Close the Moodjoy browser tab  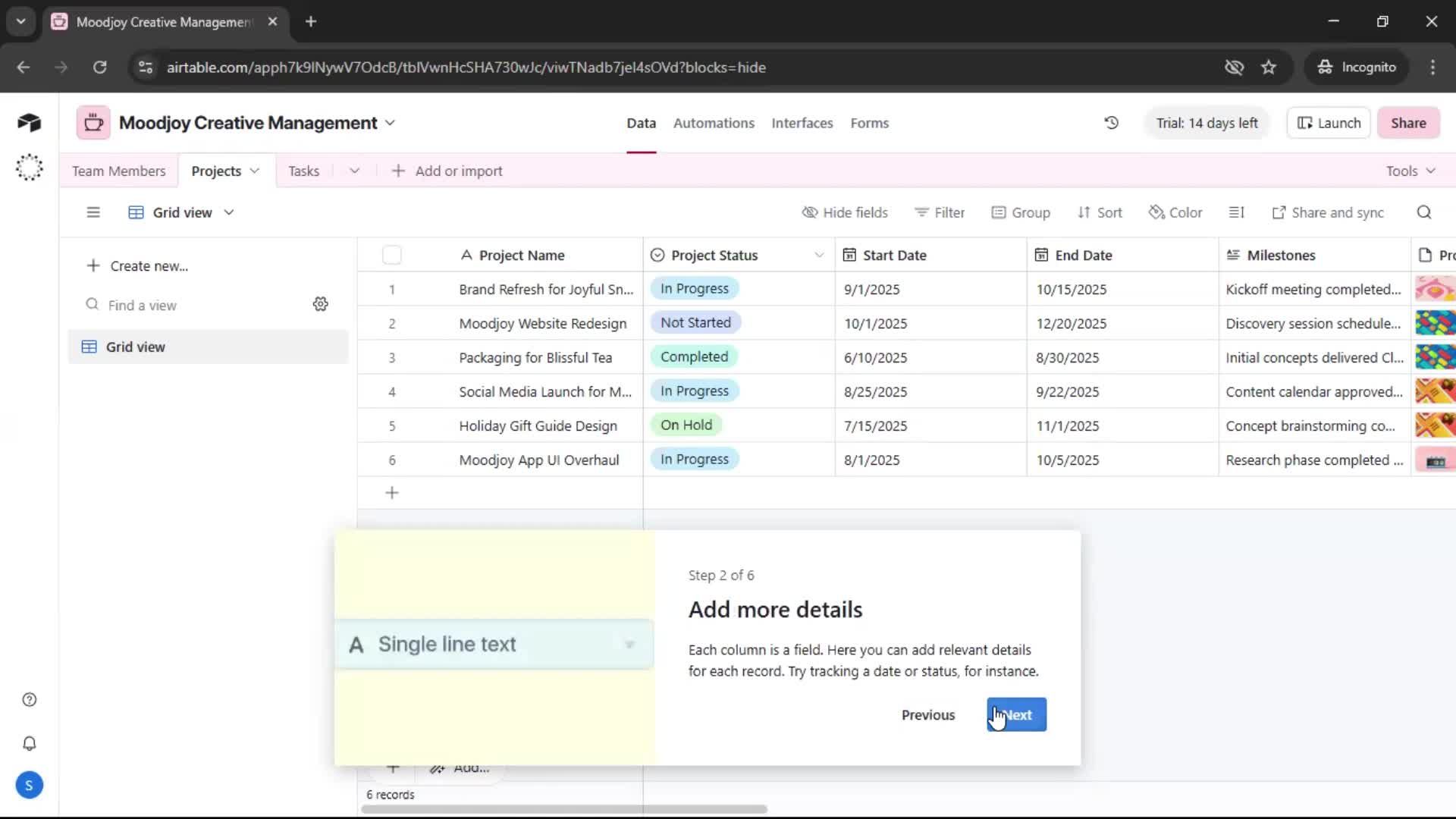click(x=272, y=22)
